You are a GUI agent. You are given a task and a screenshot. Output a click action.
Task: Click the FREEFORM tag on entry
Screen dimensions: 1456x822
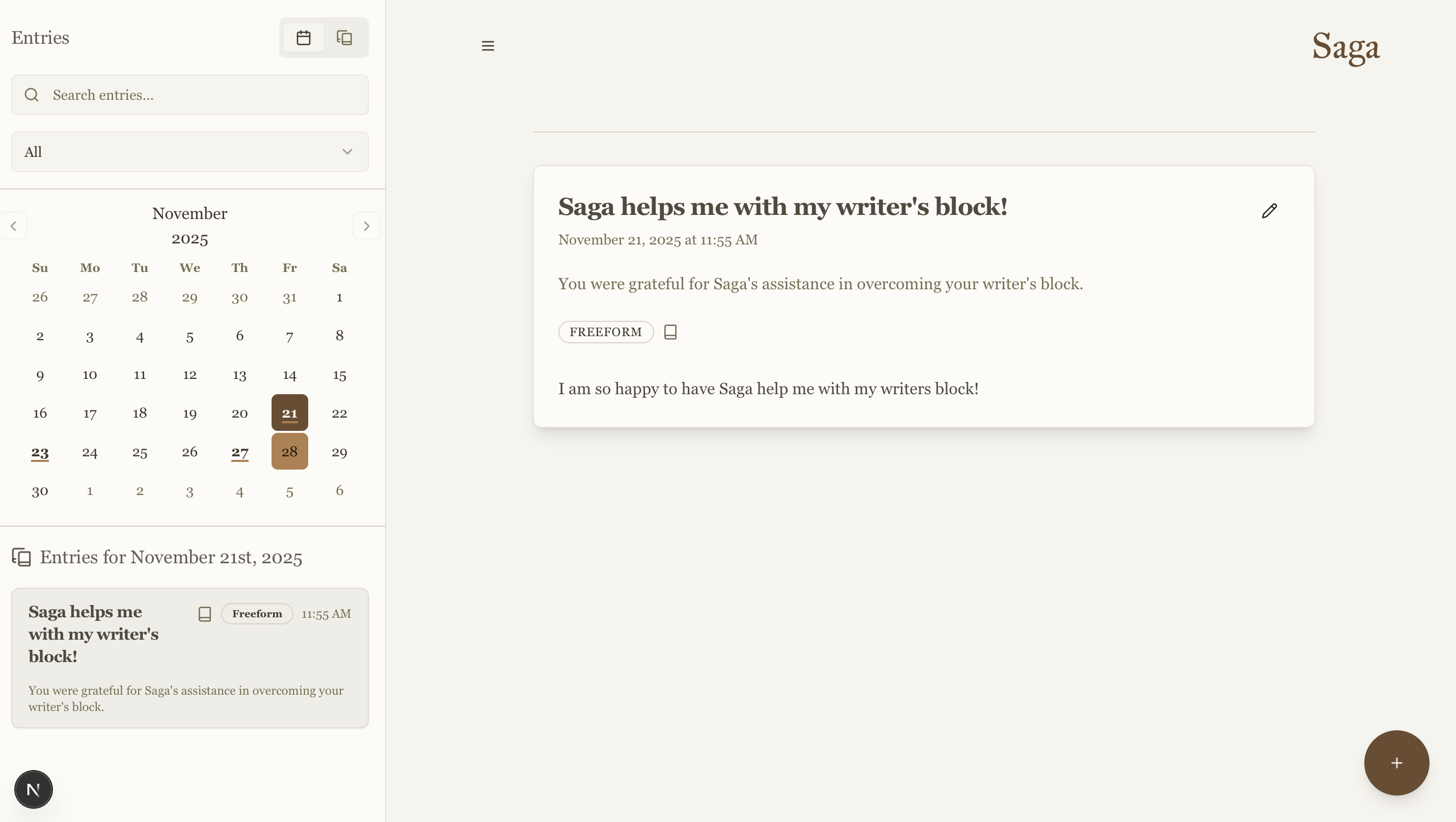tap(605, 332)
